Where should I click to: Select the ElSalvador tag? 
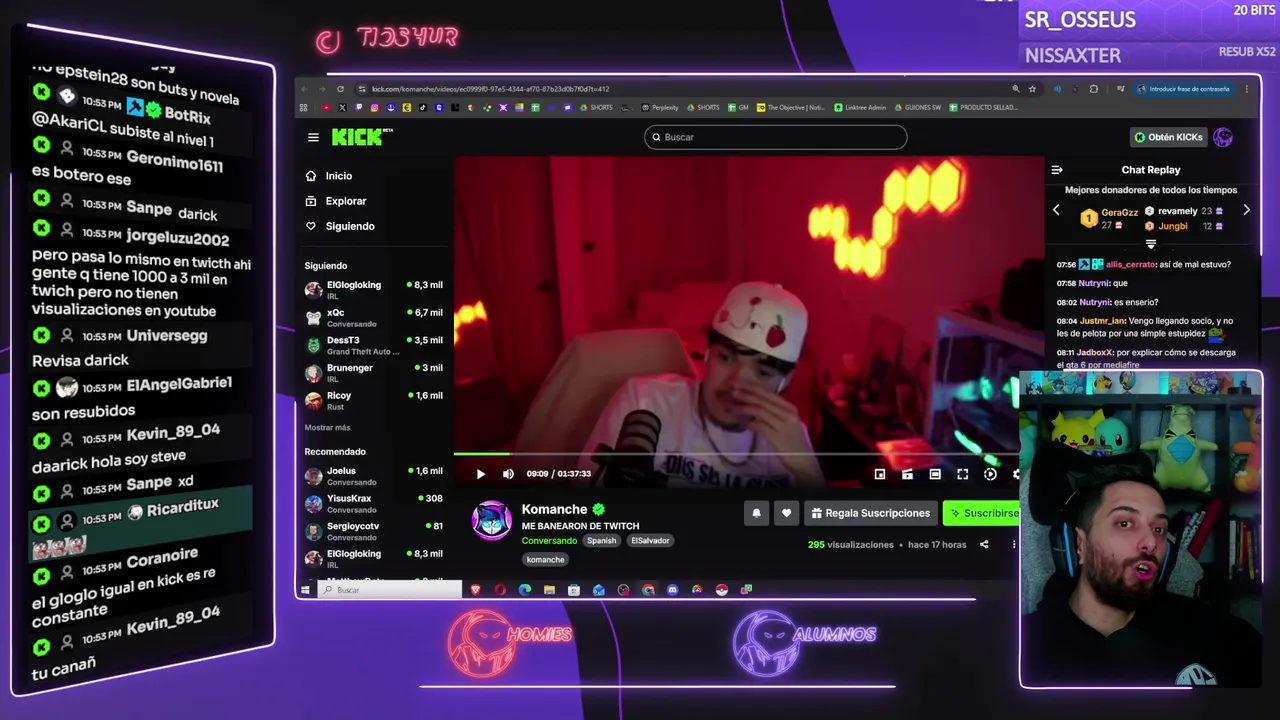point(650,541)
